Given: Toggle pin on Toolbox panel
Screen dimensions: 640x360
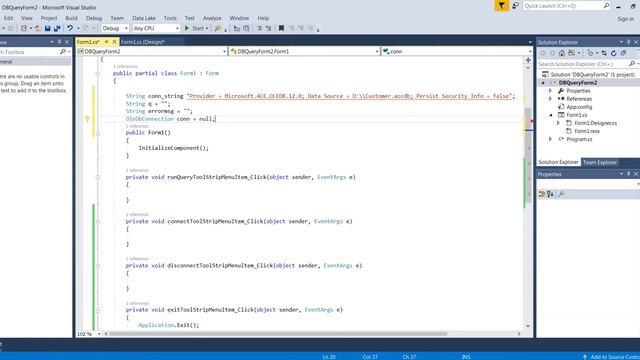Looking at the screenshot, I should tap(60, 42).
